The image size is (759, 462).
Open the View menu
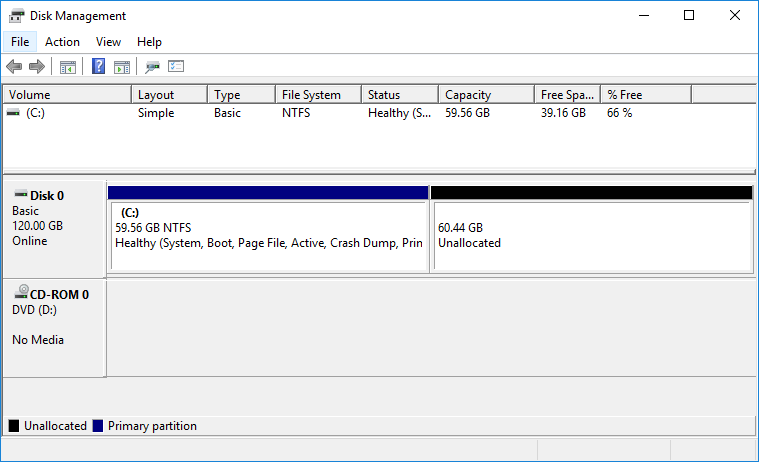[108, 42]
